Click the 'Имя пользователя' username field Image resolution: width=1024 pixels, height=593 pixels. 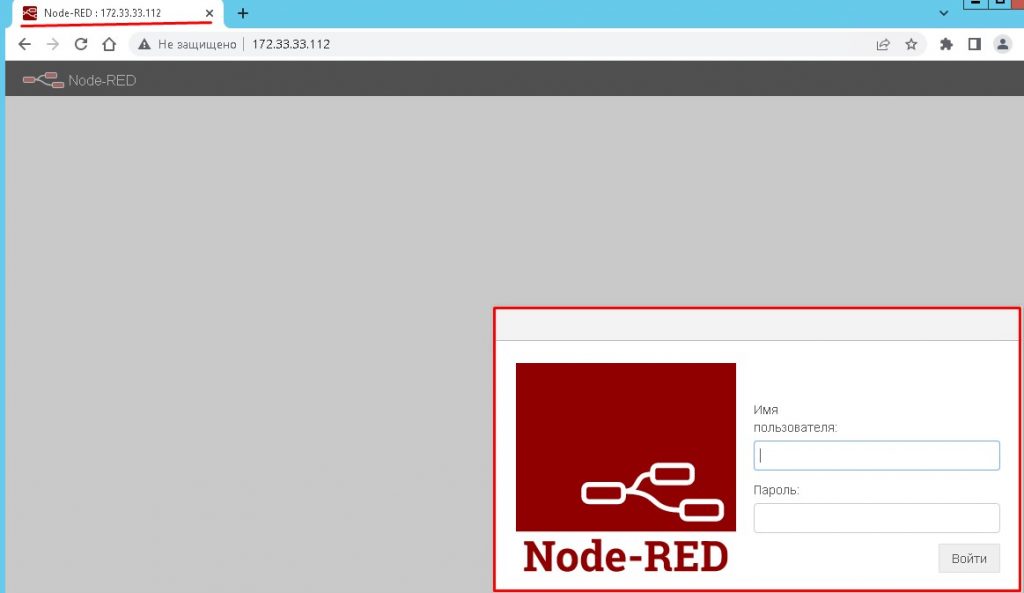[876, 456]
